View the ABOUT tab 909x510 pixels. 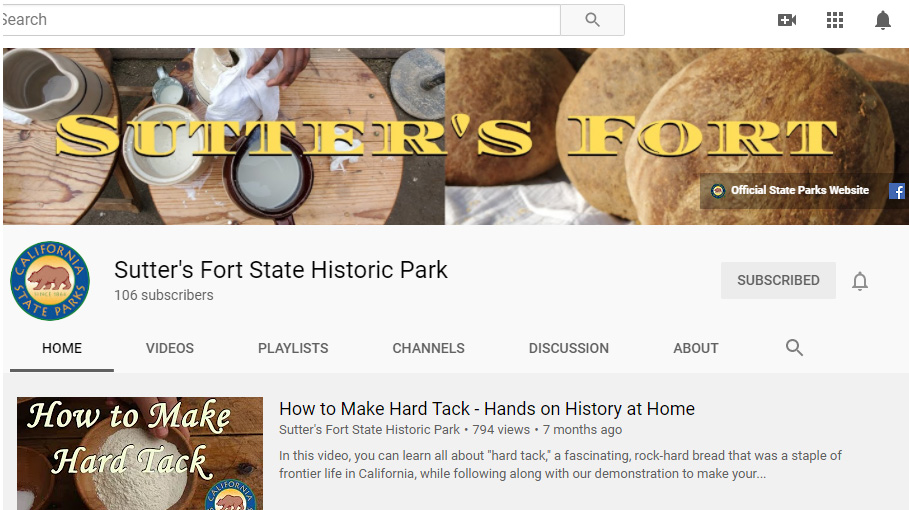tap(696, 348)
